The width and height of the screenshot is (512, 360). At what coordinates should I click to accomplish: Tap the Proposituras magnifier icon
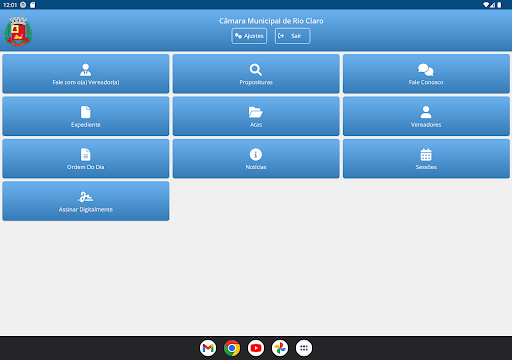point(256,70)
